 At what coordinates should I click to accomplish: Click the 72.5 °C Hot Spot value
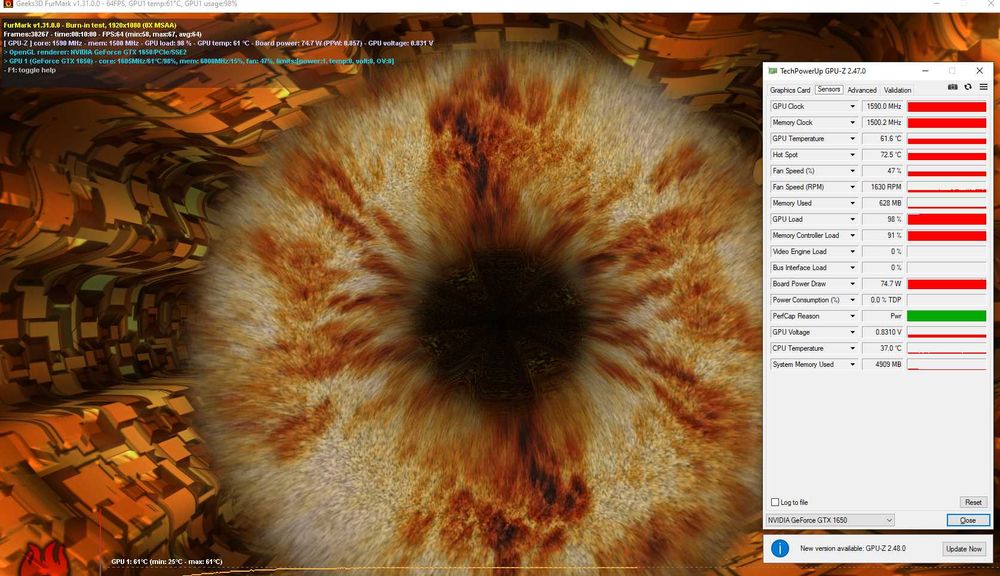[x=883, y=155]
